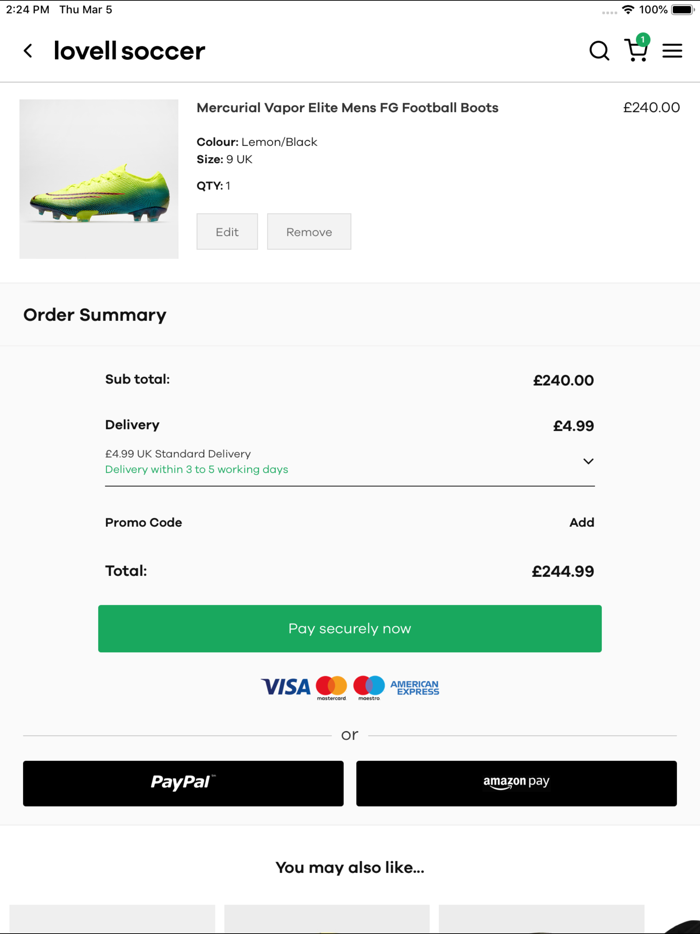Remove the boots from the basket
Viewport: 700px width, 934px height.
point(309,232)
